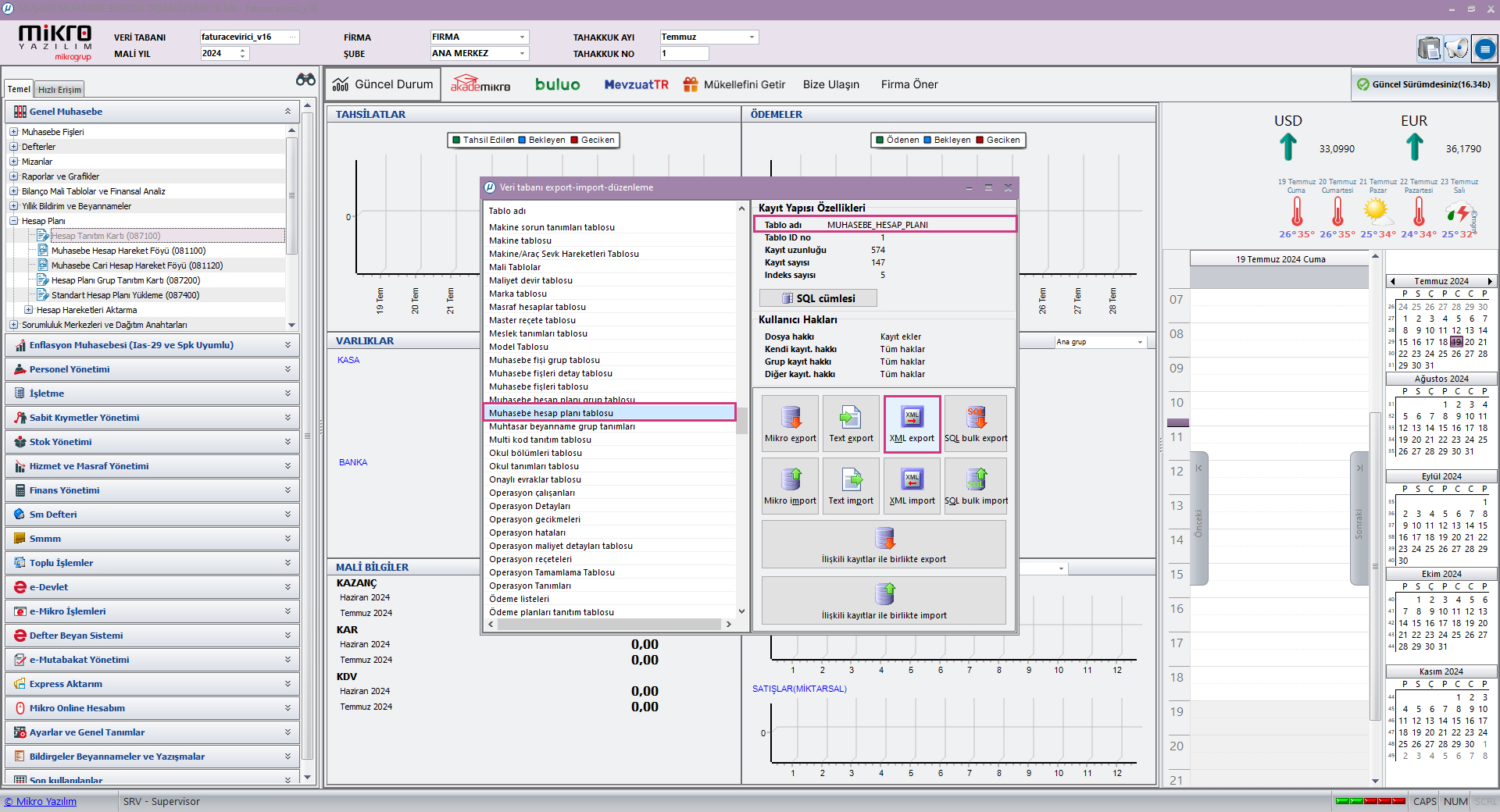Open the e-Devlet module
Screen dimensions: 1500x812
tap(152, 587)
